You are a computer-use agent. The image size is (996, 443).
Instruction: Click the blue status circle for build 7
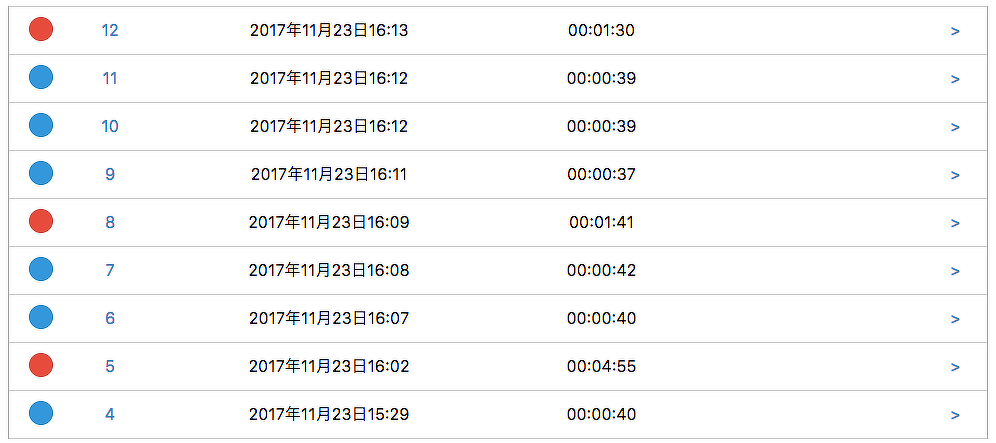point(41,270)
